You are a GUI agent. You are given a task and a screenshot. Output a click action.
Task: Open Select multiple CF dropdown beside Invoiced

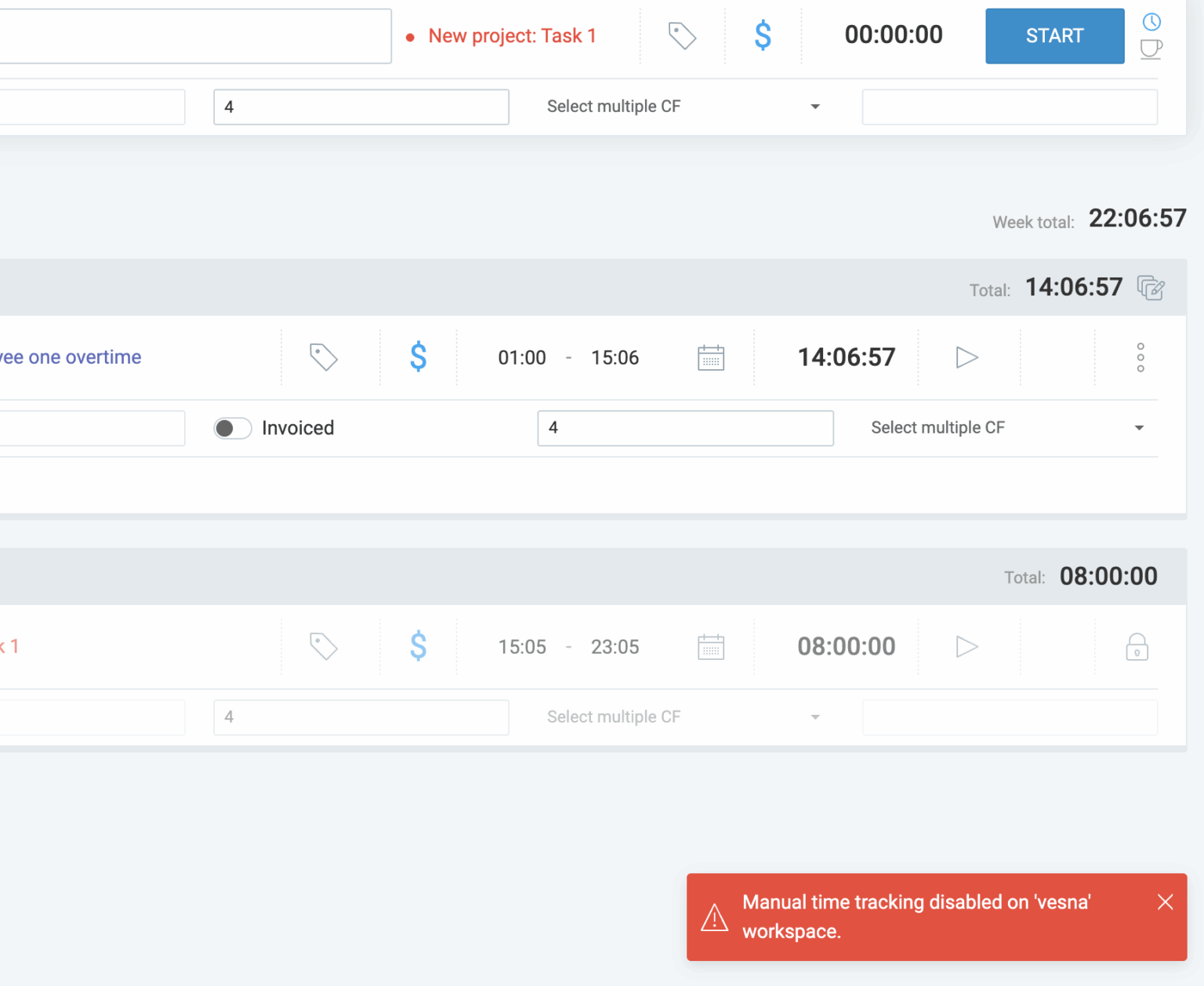coord(1006,428)
